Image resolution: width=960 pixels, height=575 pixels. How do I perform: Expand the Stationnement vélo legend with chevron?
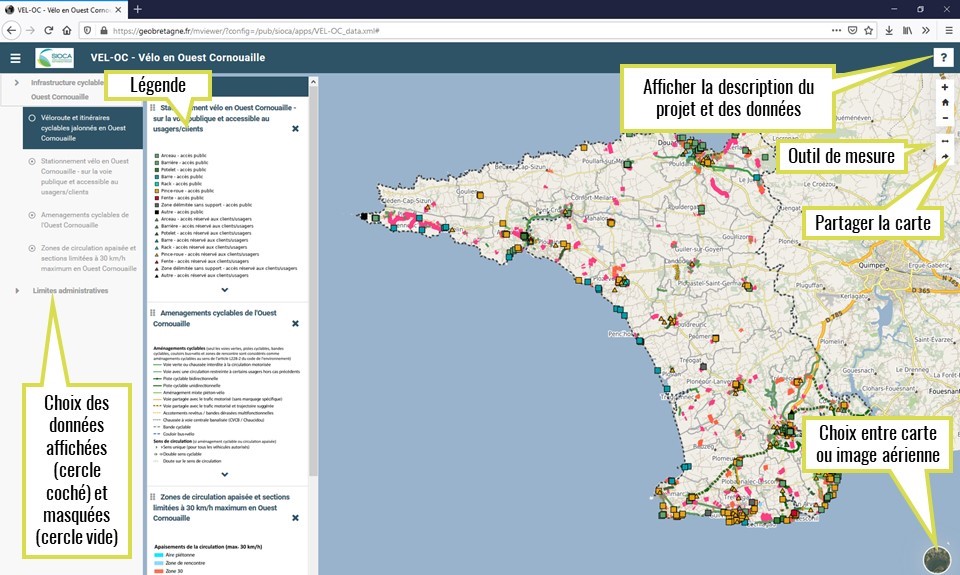point(224,290)
